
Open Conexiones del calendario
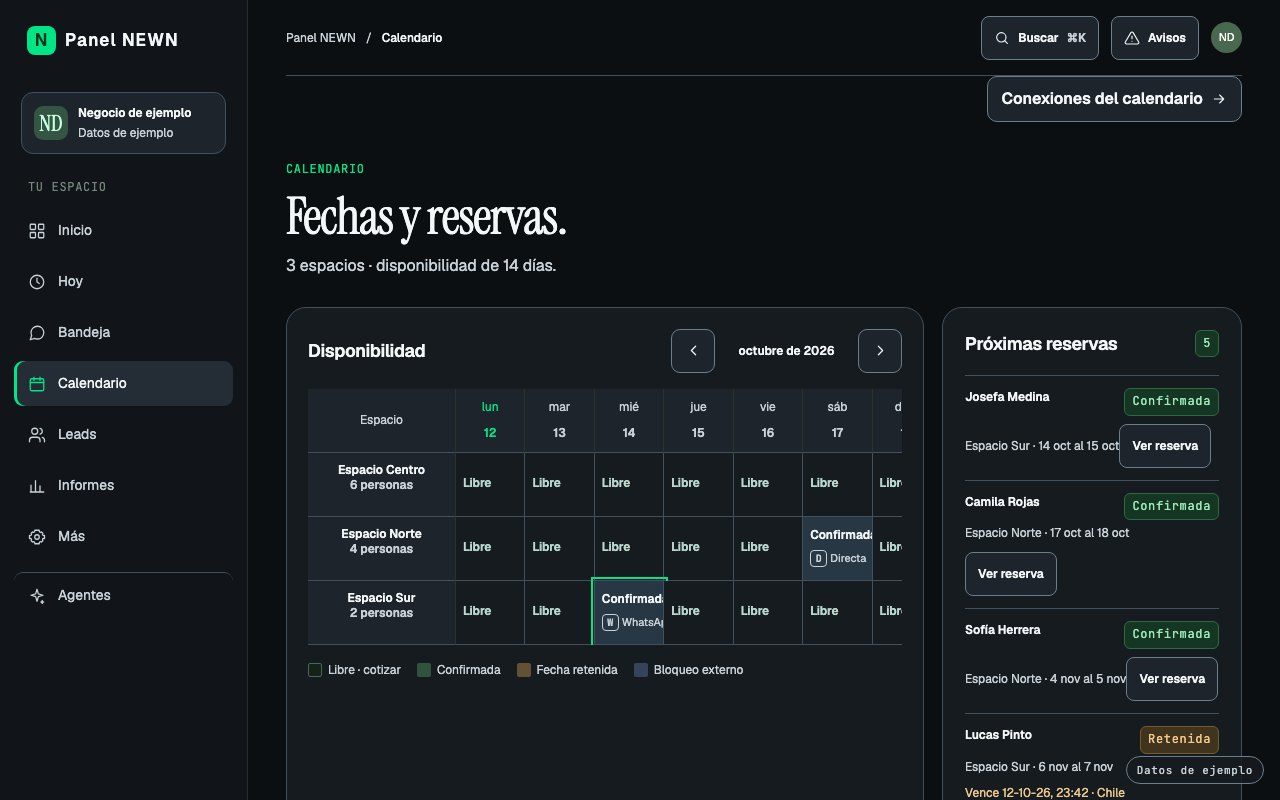click(1114, 99)
